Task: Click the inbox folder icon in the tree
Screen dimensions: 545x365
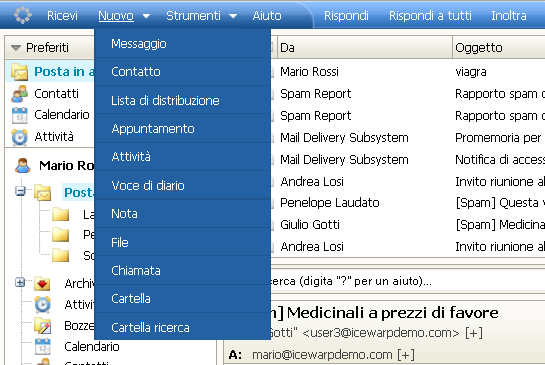Action: [43, 193]
